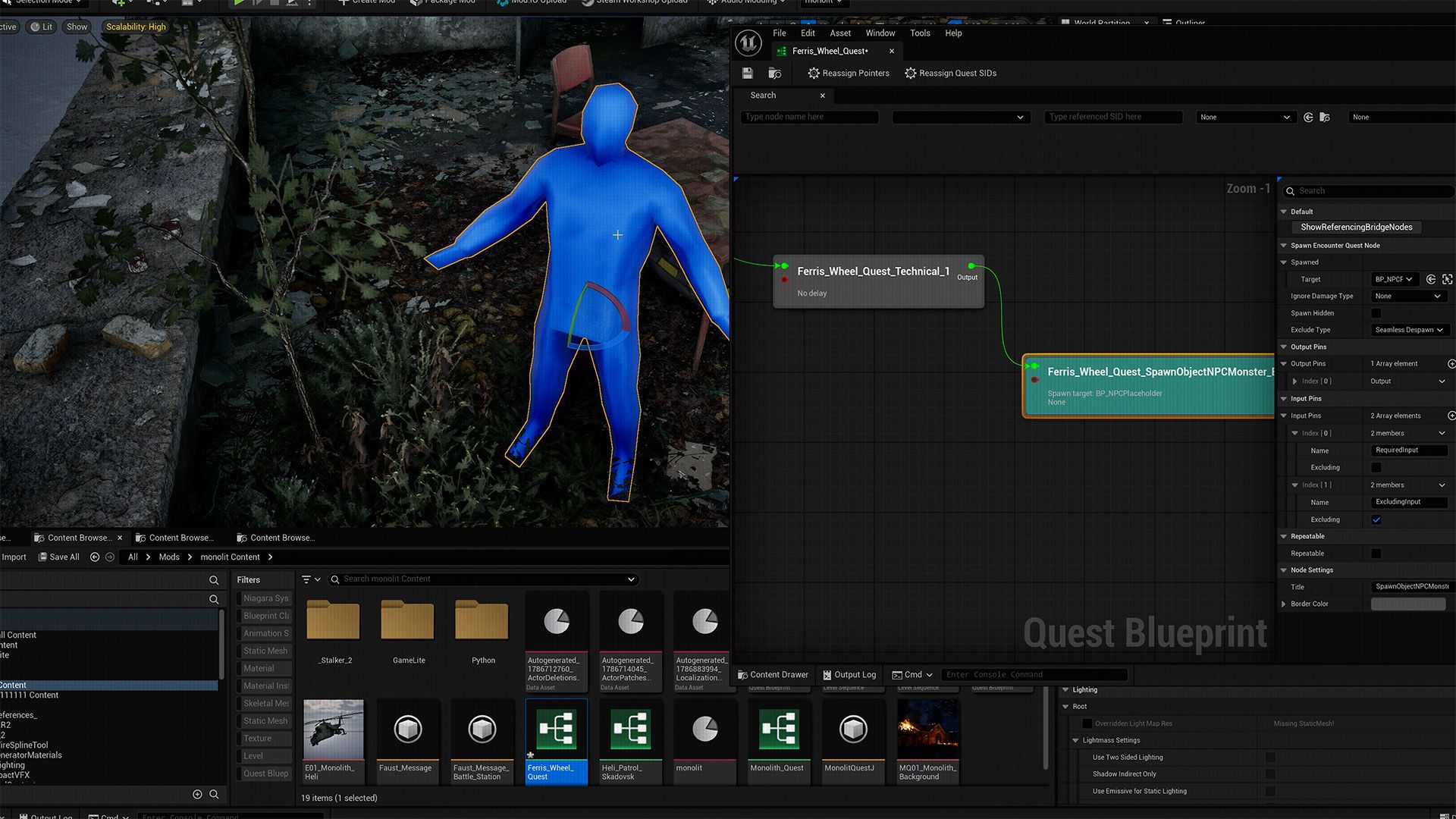The image size is (1456, 819).
Task: Click the browse-to-asset icon beside save
Action: [x=774, y=73]
